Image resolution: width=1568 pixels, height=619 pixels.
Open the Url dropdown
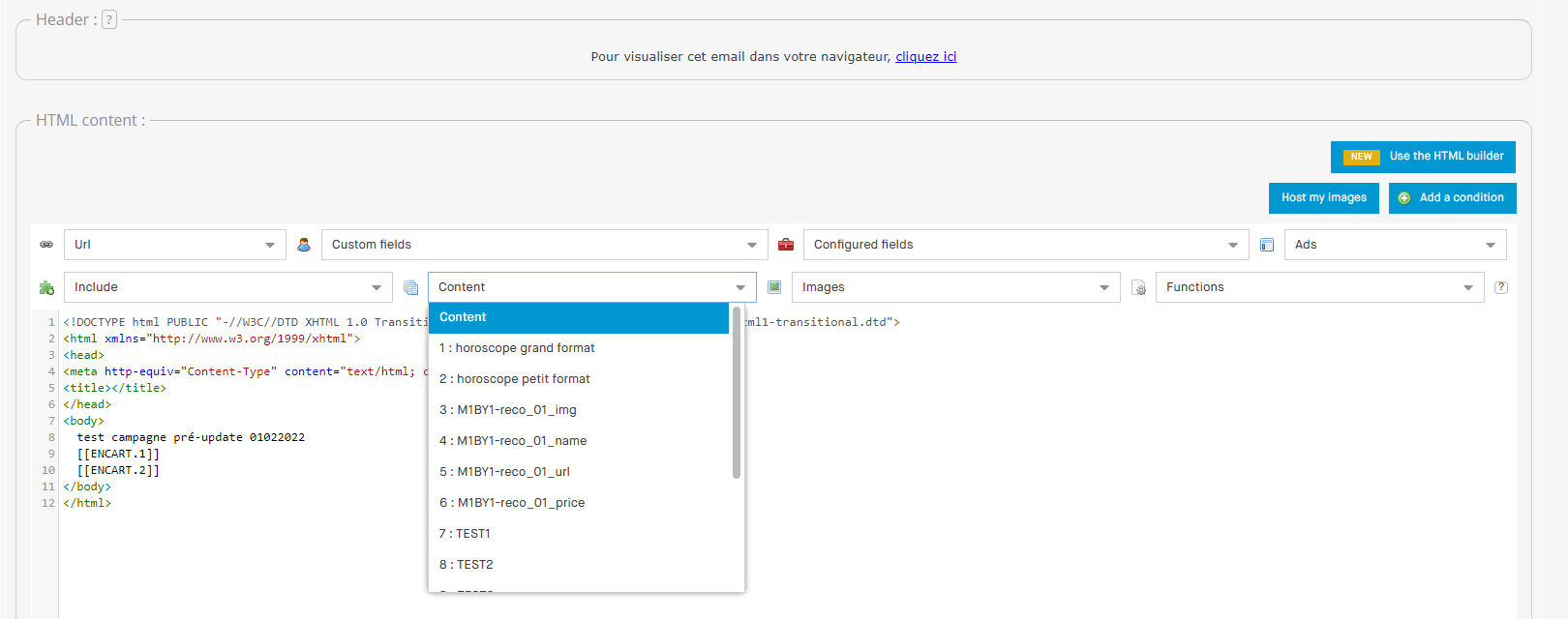tap(174, 245)
